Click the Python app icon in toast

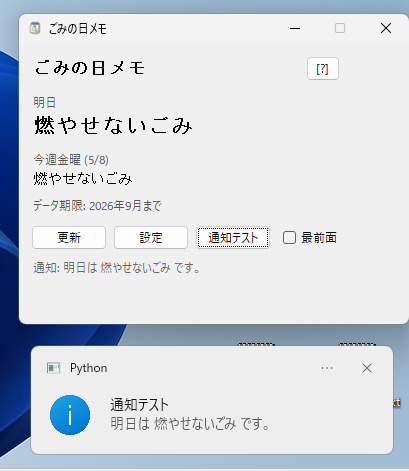tap(53, 368)
